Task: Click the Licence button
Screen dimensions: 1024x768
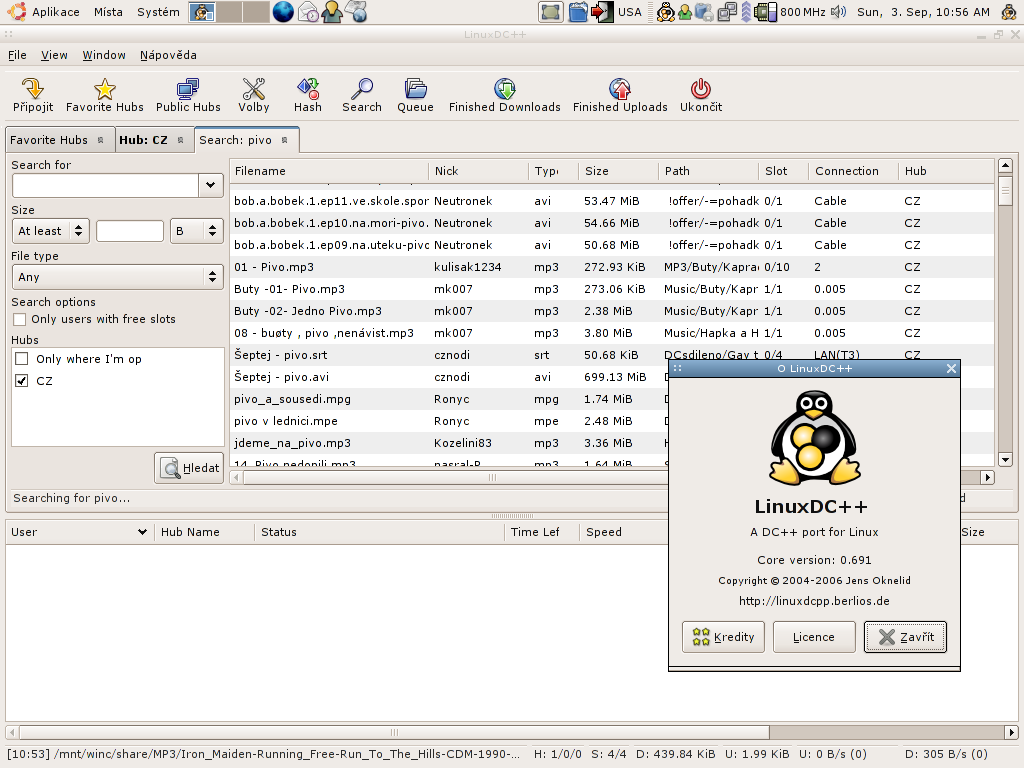Action: pyautogui.click(x=814, y=637)
